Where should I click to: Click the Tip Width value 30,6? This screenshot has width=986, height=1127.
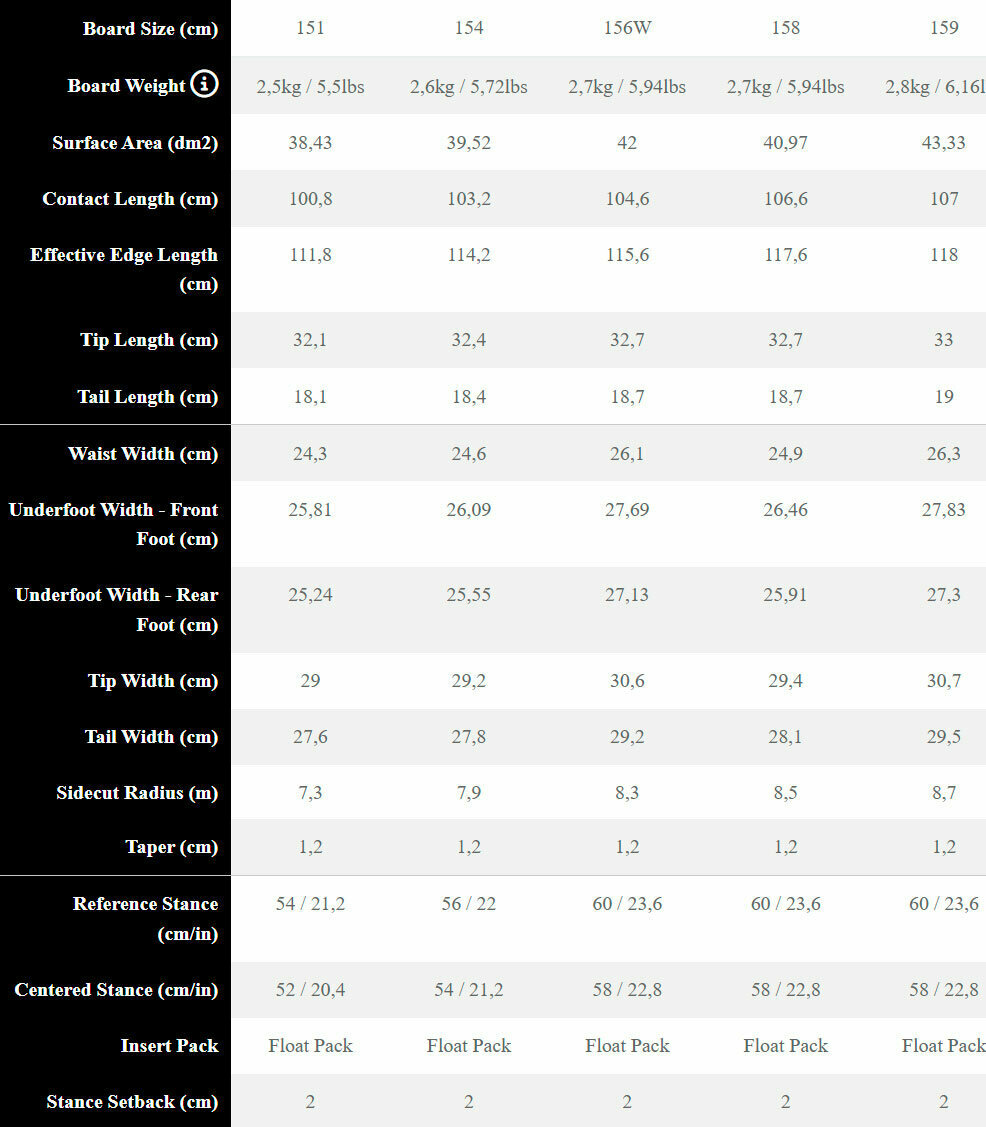point(627,681)
